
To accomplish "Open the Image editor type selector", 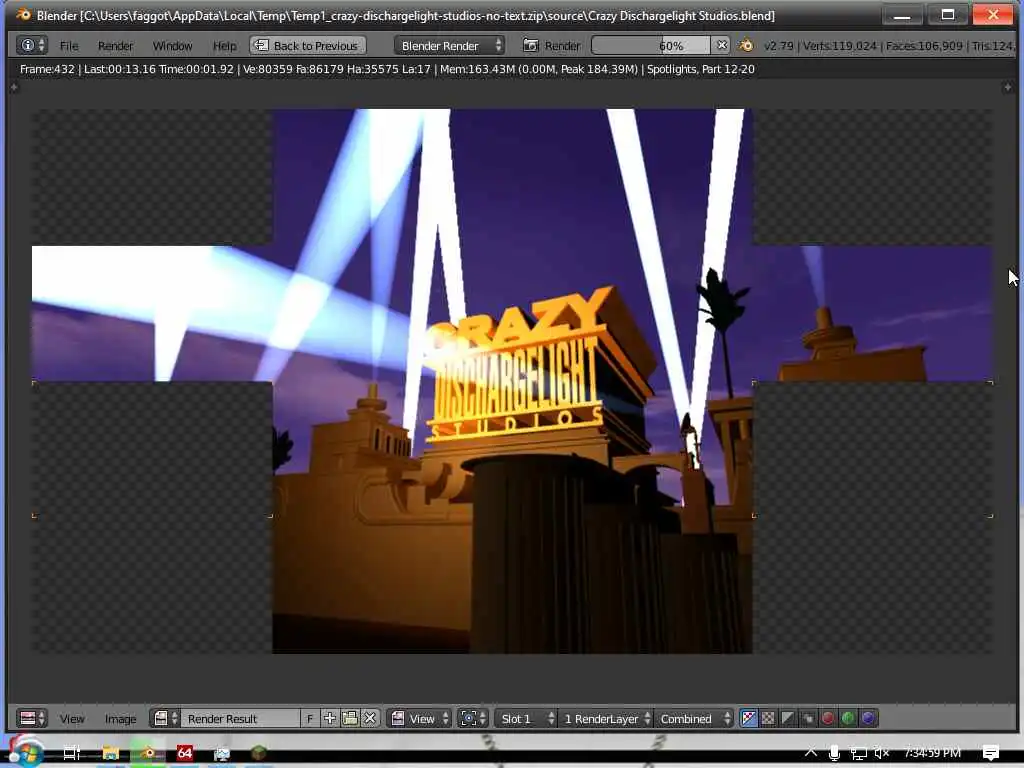I will [31, 718].
